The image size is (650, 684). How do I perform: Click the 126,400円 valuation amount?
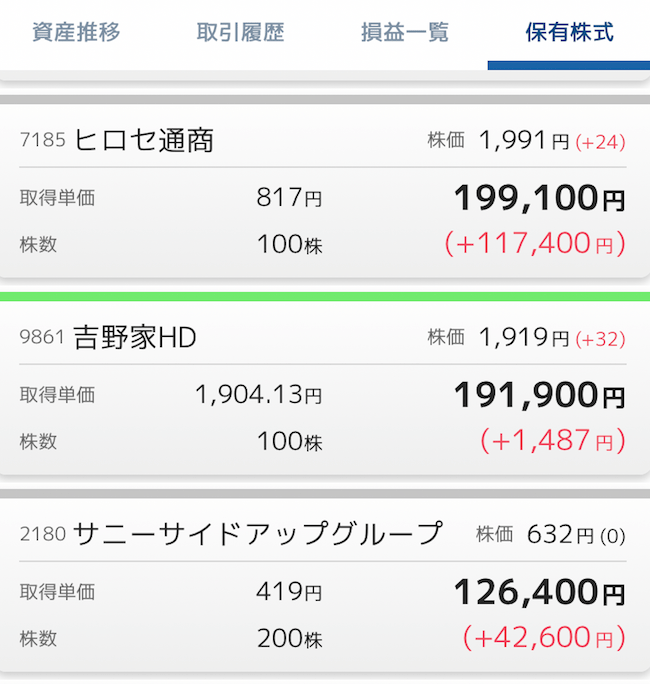540,592
